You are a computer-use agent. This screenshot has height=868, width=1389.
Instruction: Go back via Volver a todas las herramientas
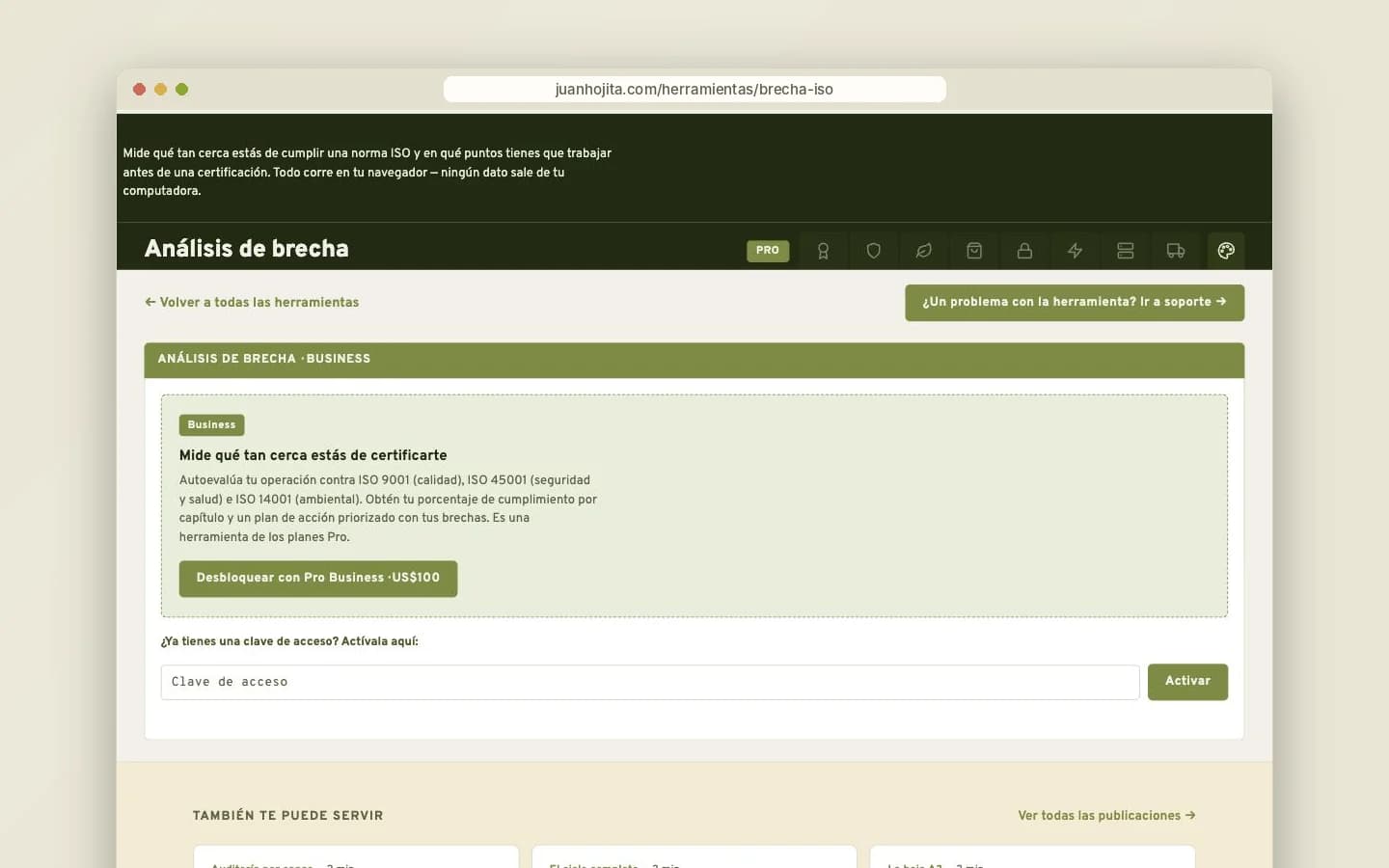point(252,302)
